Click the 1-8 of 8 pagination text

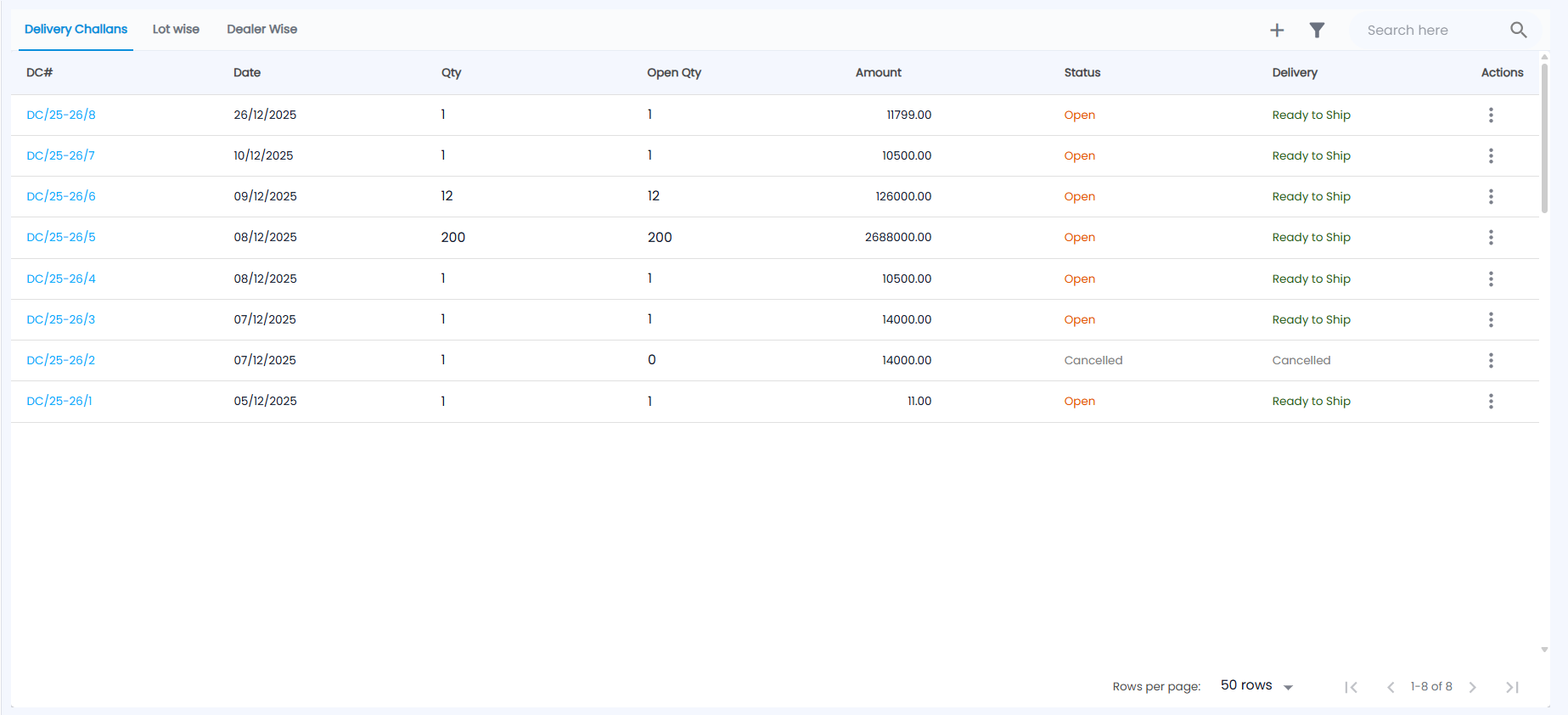coord(1431,686)
